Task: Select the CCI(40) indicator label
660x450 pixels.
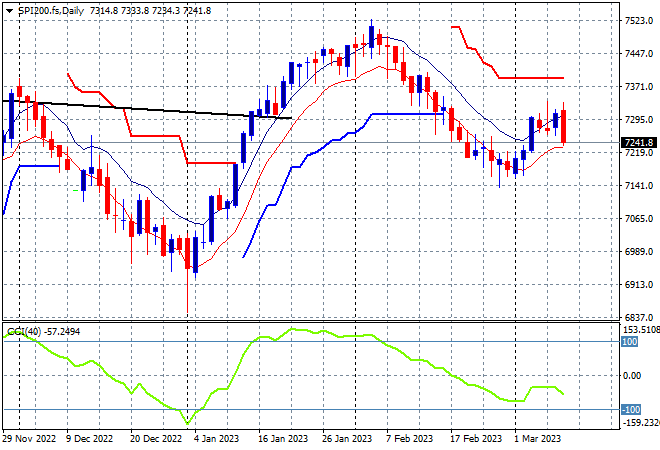Action: click(x=24, y=332)
